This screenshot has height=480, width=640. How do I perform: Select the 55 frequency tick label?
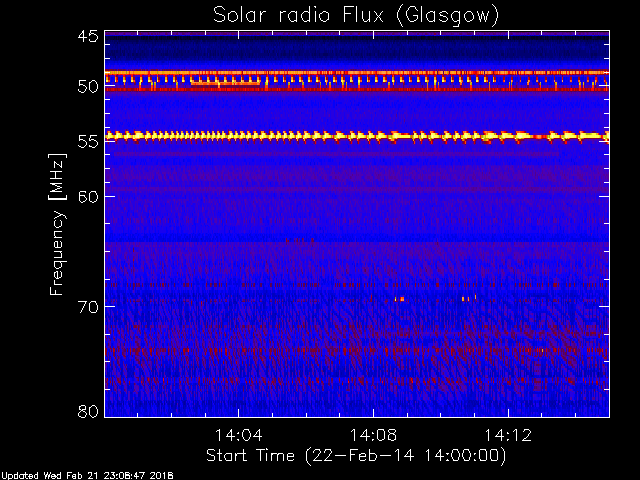88,142
